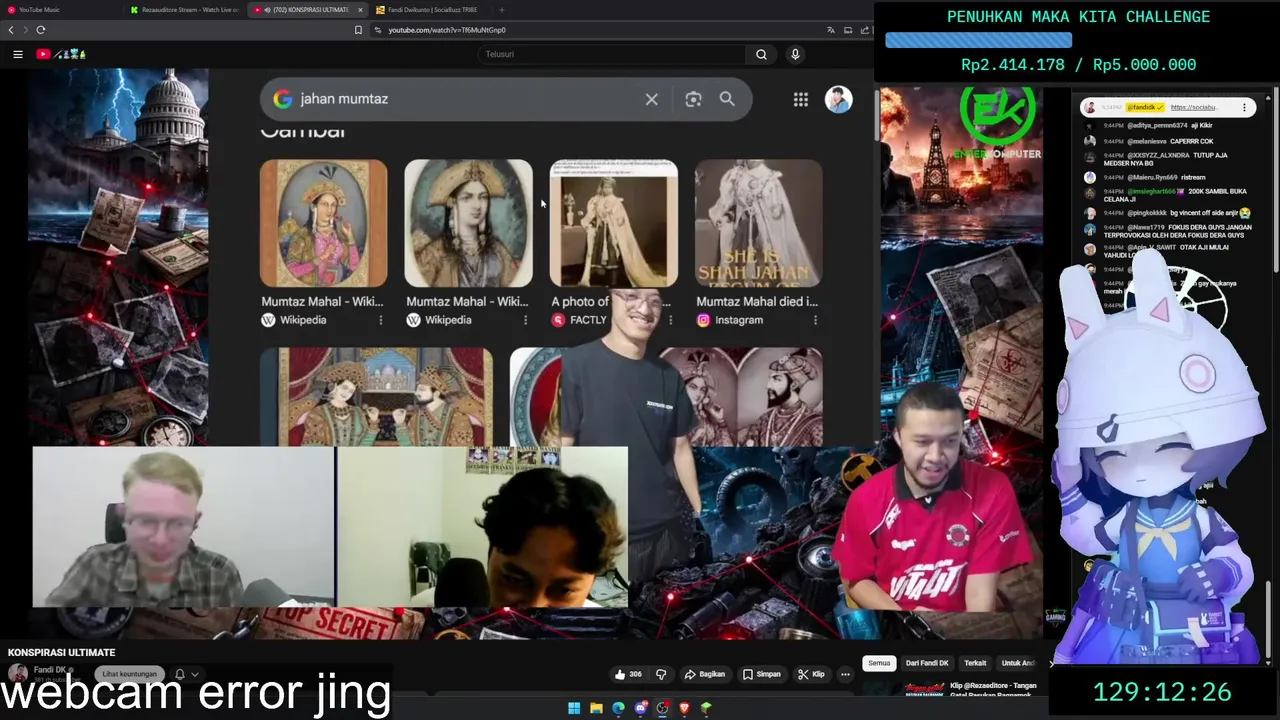This screenshot has height=720, width=1280.
Task: Click the Wikipedia source under first image
Action: [294, 320]
